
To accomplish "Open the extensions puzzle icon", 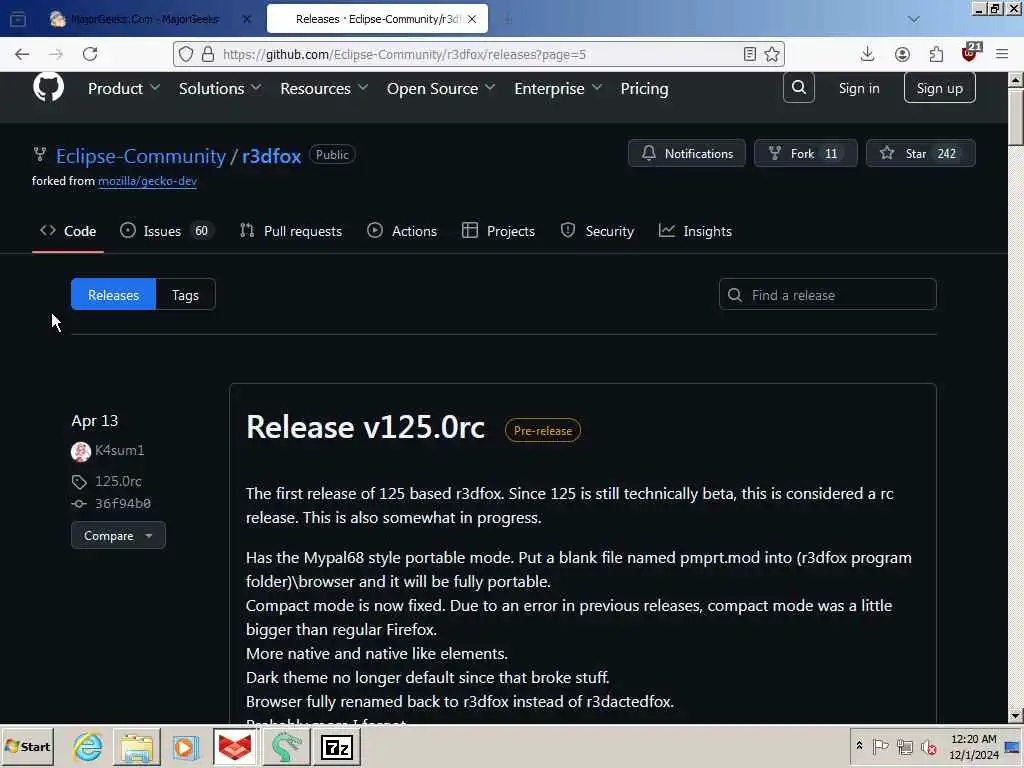I will tap(936, 54).
